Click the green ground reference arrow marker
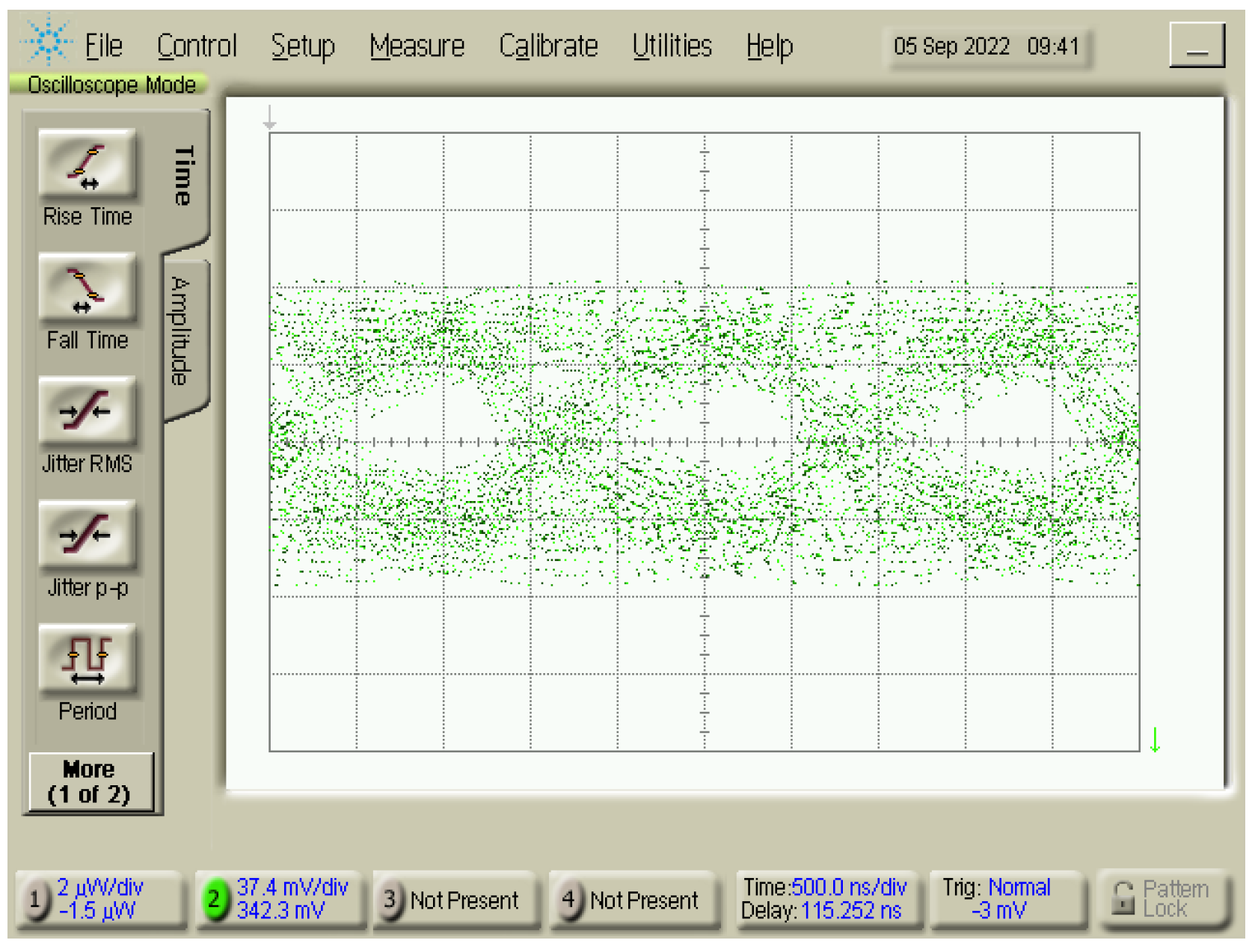 (1155, 740)
